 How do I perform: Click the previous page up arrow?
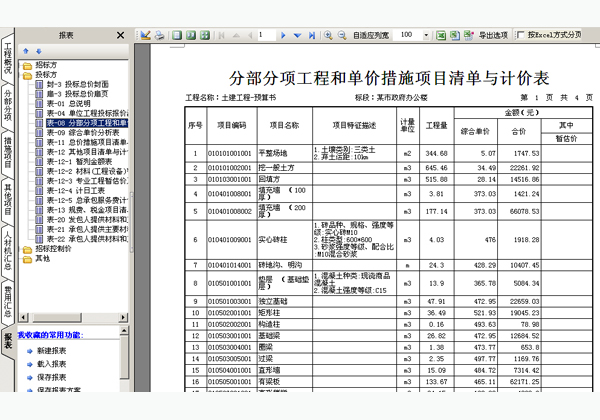236,35
